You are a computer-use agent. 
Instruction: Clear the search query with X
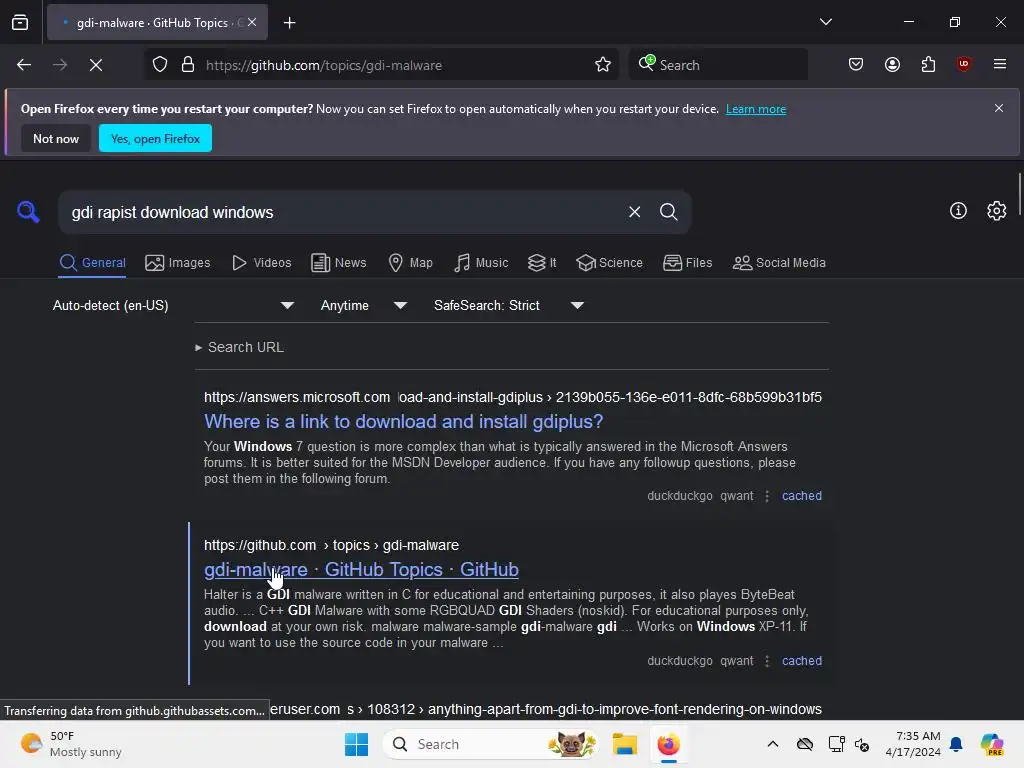point(634,212)
